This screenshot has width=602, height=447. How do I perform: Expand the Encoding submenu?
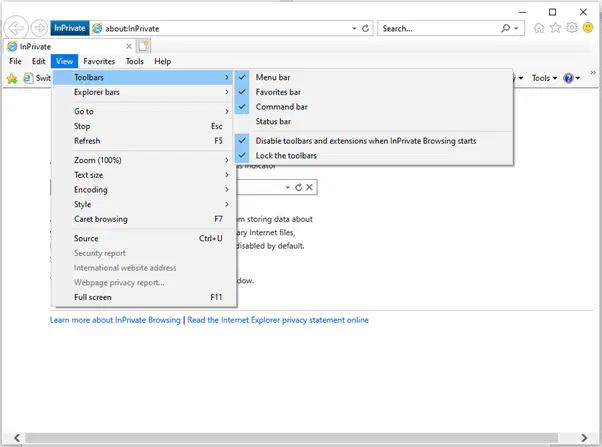143,190
